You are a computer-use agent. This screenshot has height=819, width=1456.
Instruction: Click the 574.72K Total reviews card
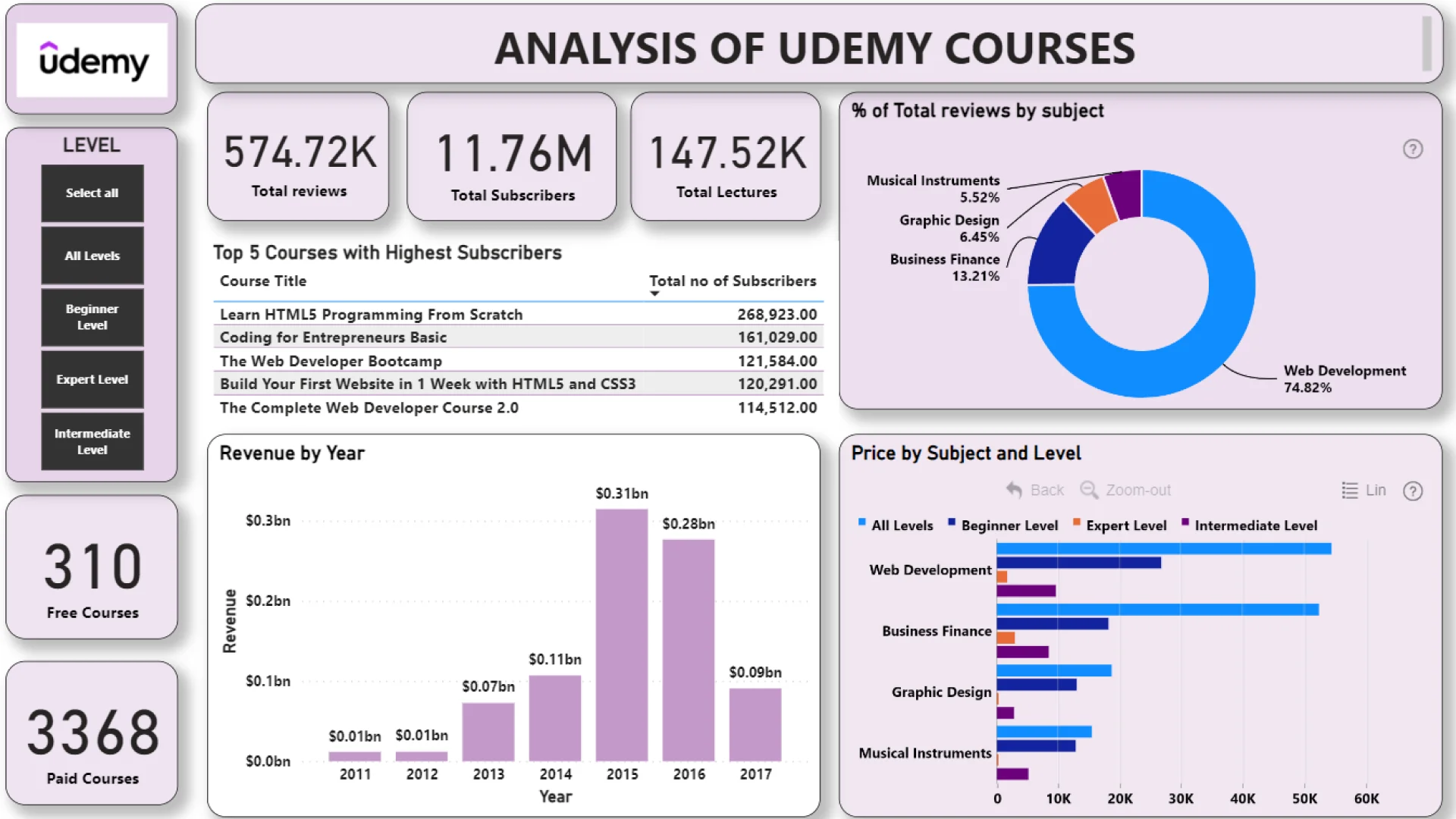coord(298,157)
